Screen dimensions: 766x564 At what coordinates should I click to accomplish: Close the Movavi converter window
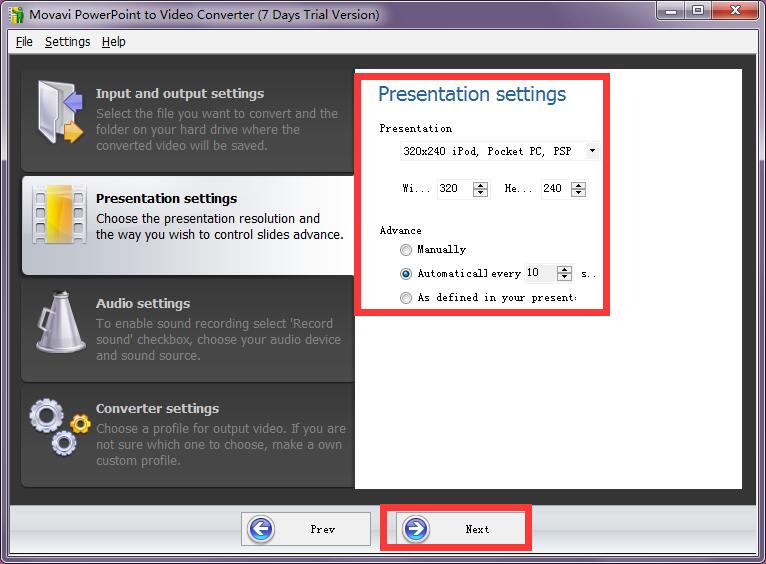click(735, 11)
